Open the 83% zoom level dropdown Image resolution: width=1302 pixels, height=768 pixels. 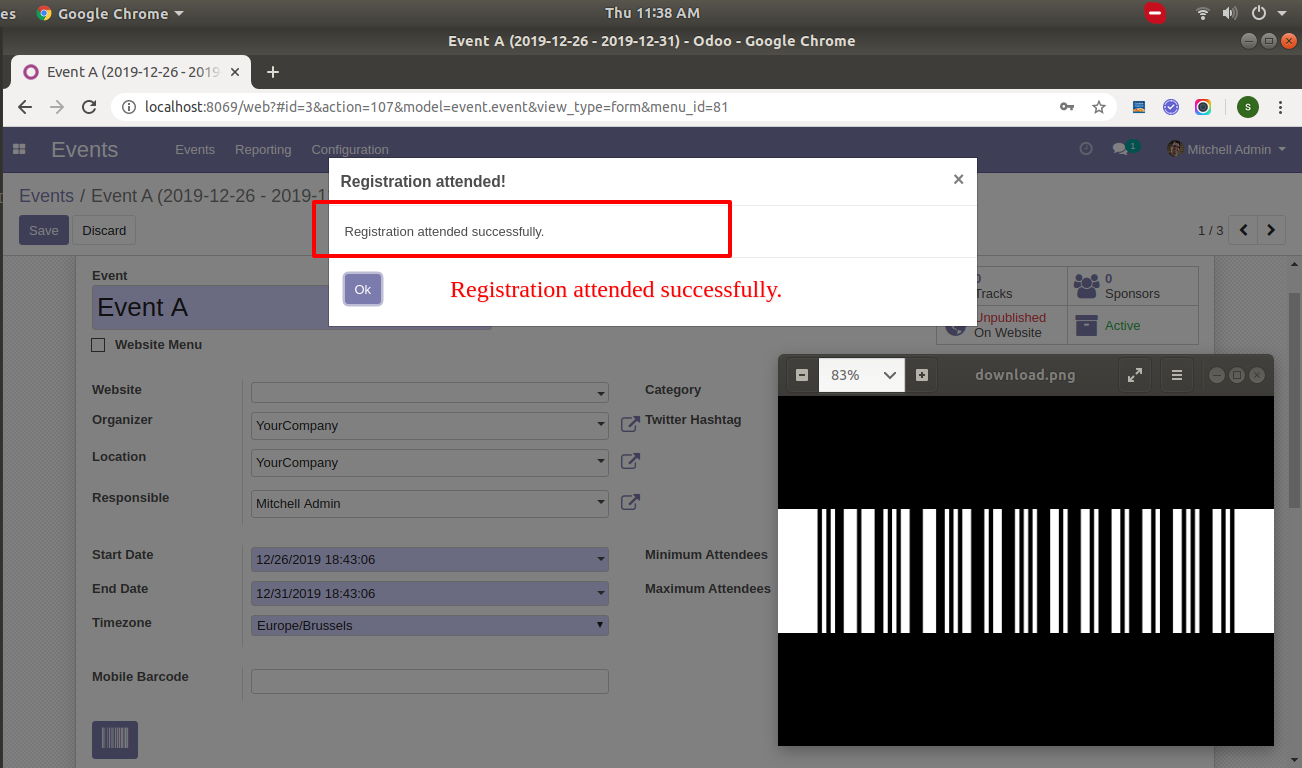point(862,375)
